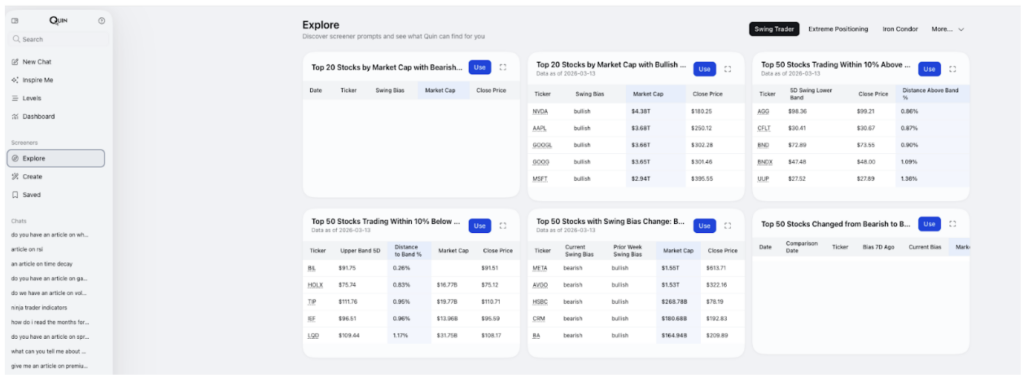Open the help icon in sidebar header
The image size is (1024, 378).
tap(102, 21)
